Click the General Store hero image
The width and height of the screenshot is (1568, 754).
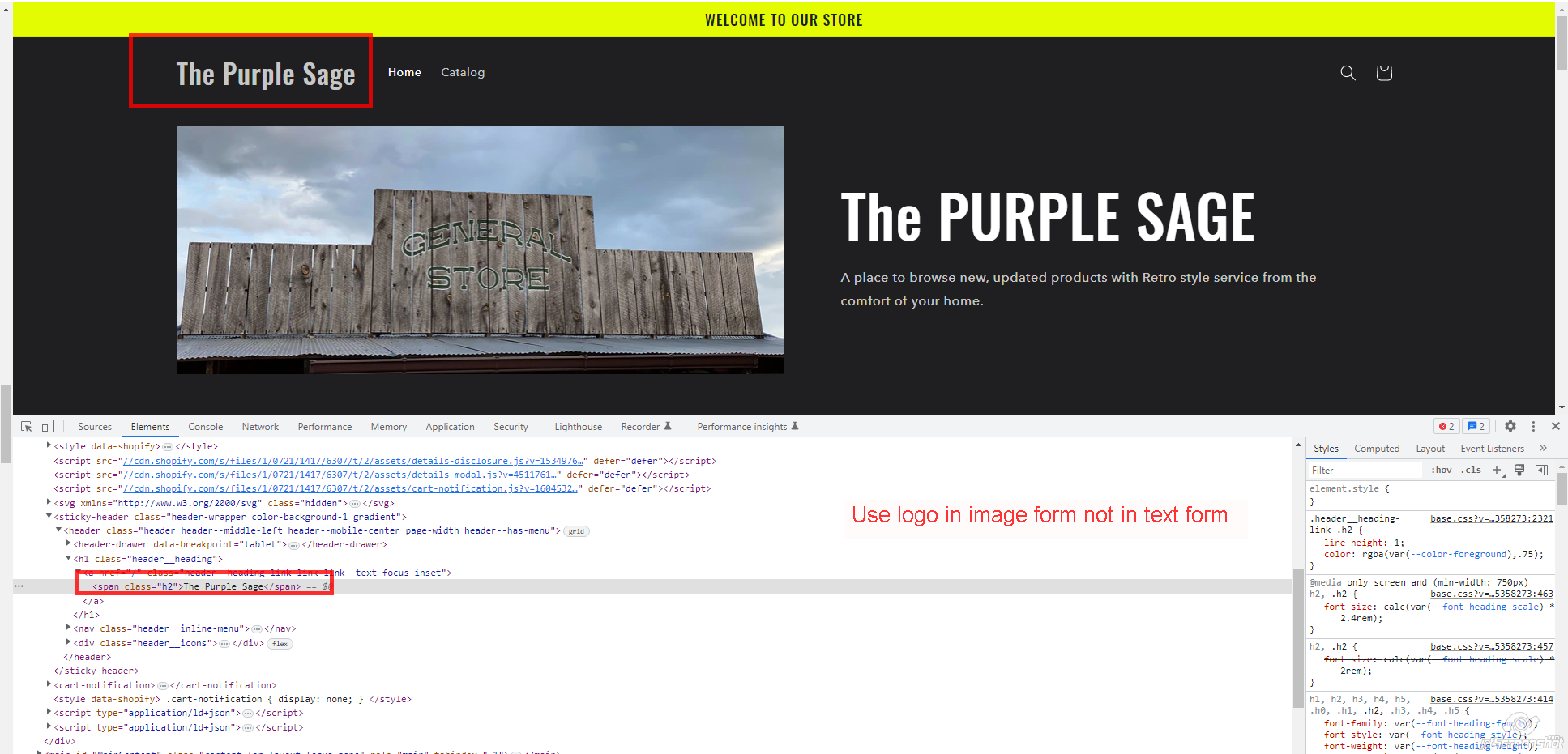pyautogui.click(x=481, y=249)
